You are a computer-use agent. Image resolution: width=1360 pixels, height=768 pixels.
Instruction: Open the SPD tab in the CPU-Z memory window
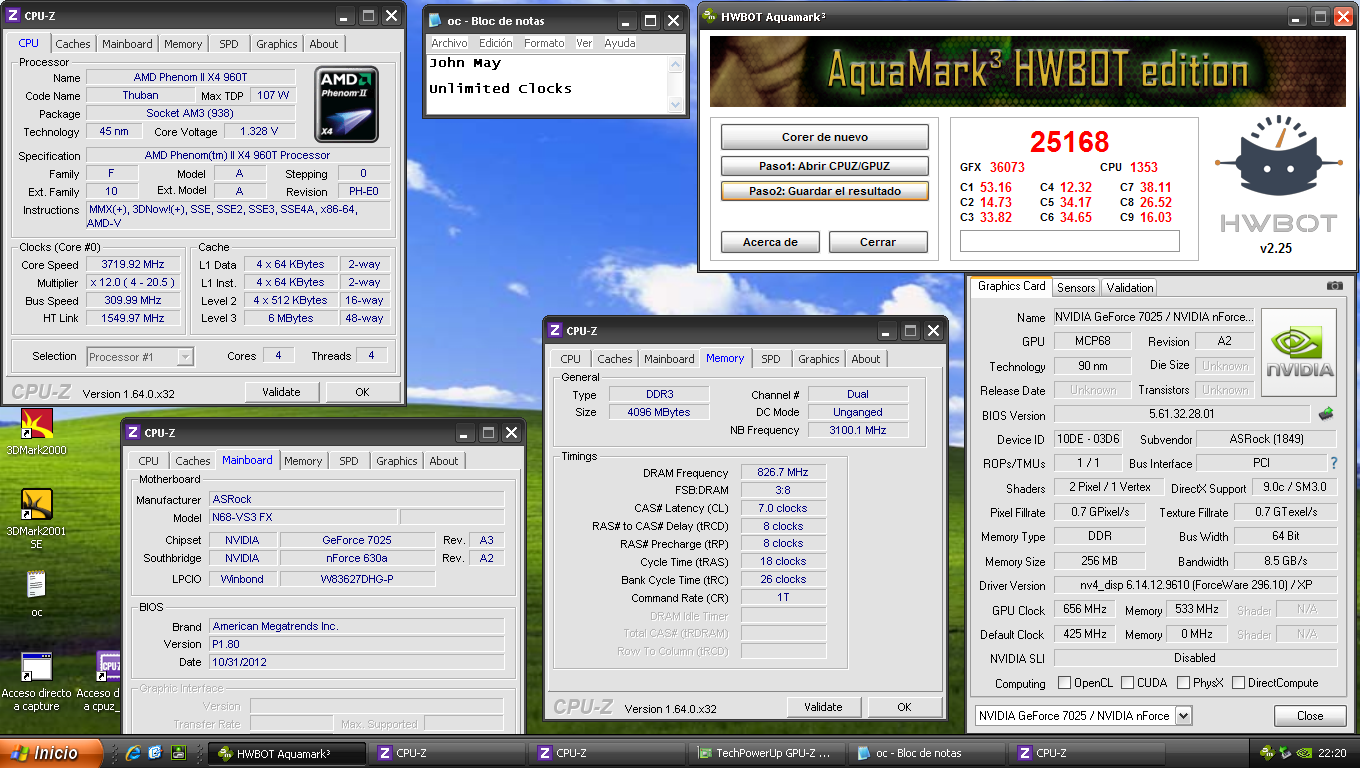click(x=770, y=359)
